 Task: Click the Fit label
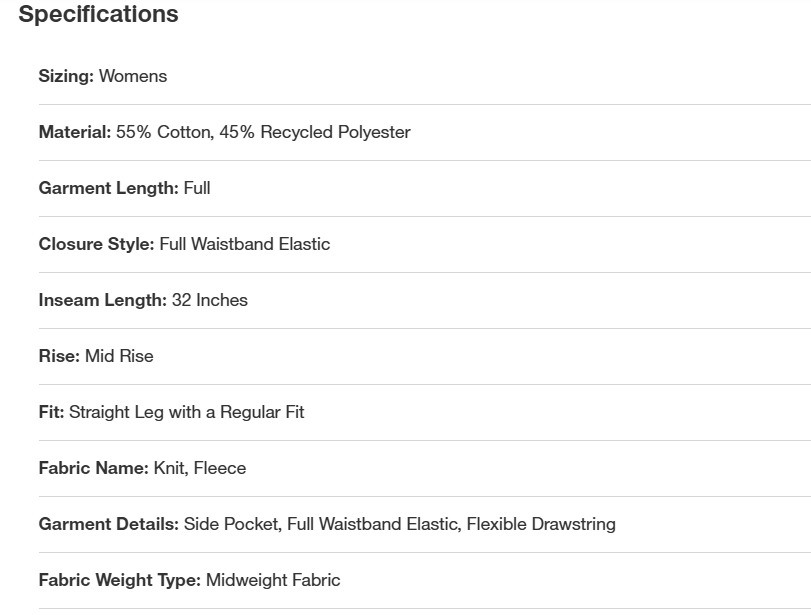coord(51,412)
